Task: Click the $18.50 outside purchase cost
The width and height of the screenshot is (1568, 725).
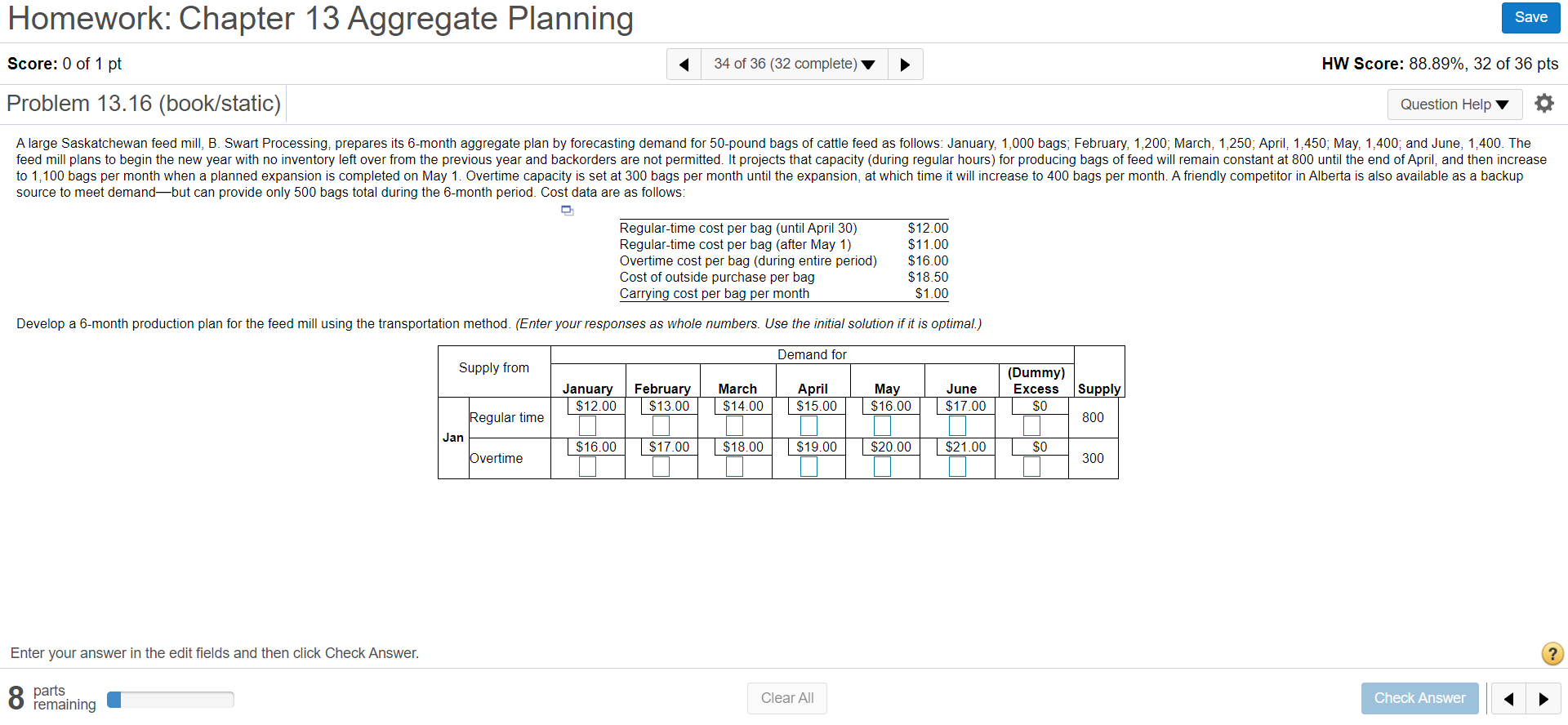Action: pyautogui.click(x=928, y=277)
